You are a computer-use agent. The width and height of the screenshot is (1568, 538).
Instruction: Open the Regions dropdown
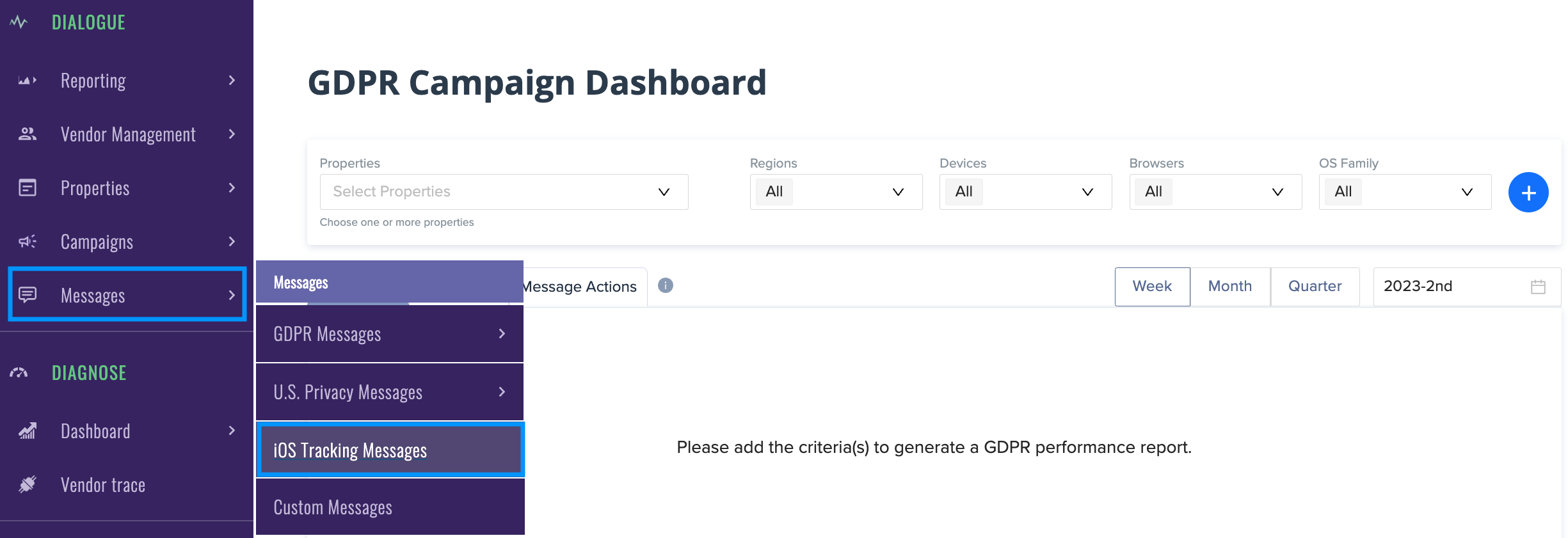pos(836,192)
